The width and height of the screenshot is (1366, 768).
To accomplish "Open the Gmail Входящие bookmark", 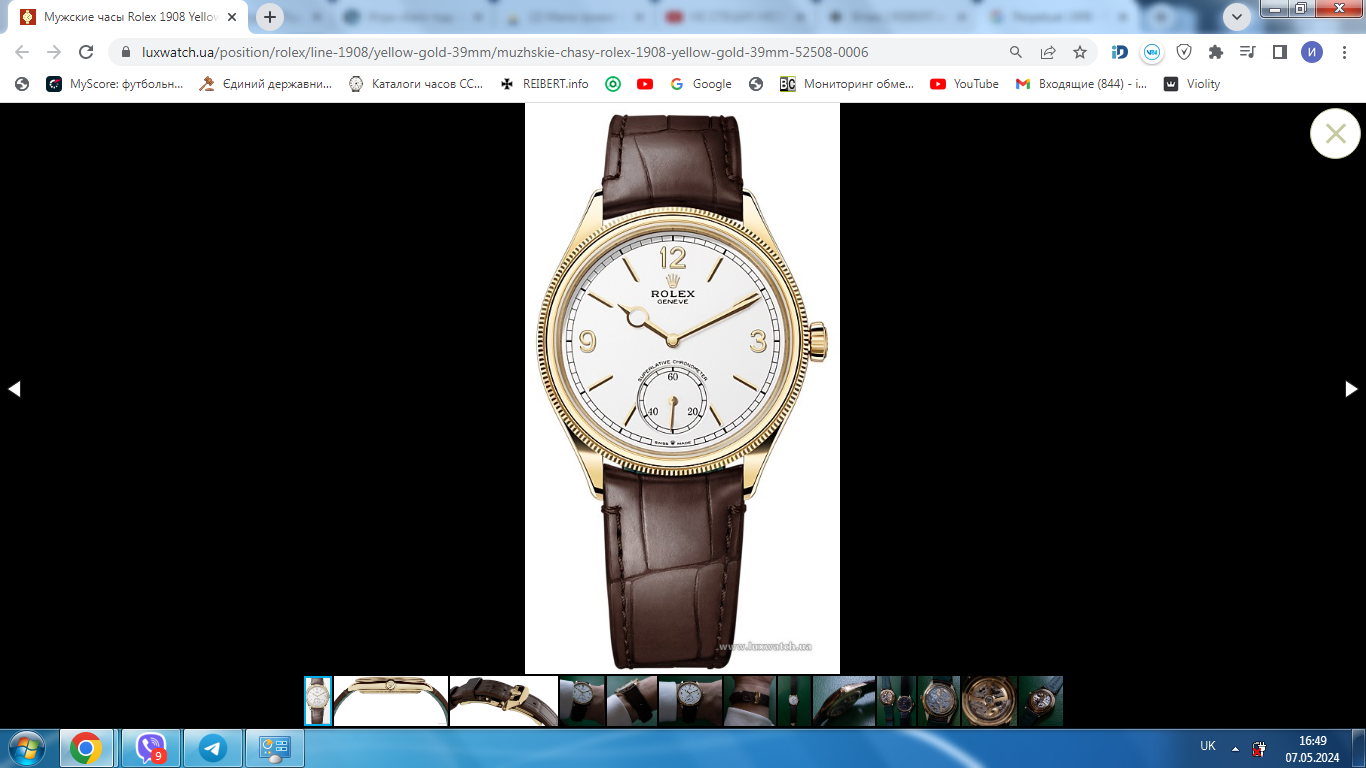I will tap(1081, 84).
